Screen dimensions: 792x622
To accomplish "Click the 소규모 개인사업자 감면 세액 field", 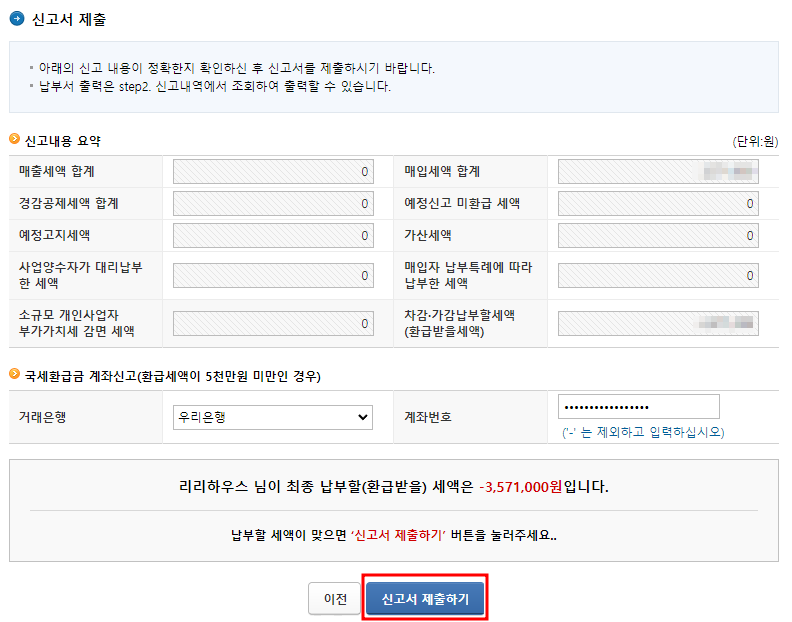I will coord(273,323).
